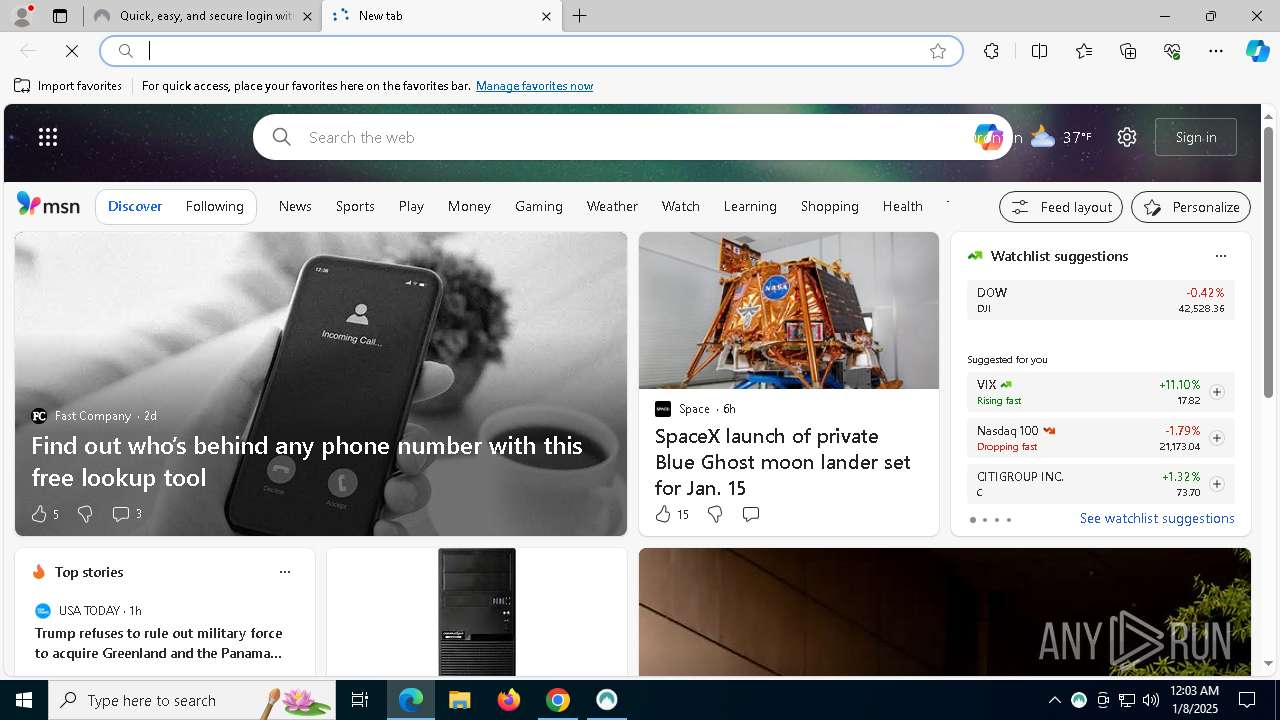This screenshot has width=1280, height=720.
Task: Open the Play category
Action: pyautogui.click(x=411, y=206)
